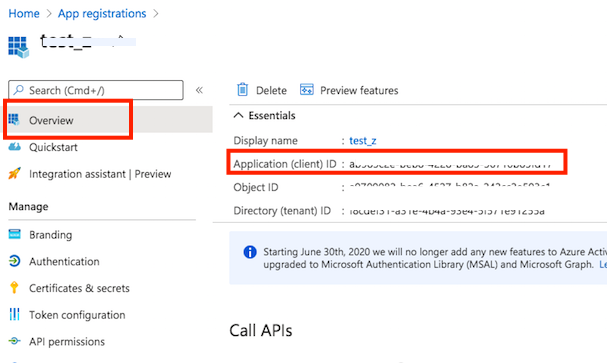Click the Object ID value
607x363 pixels.
[x=449, y=186]
